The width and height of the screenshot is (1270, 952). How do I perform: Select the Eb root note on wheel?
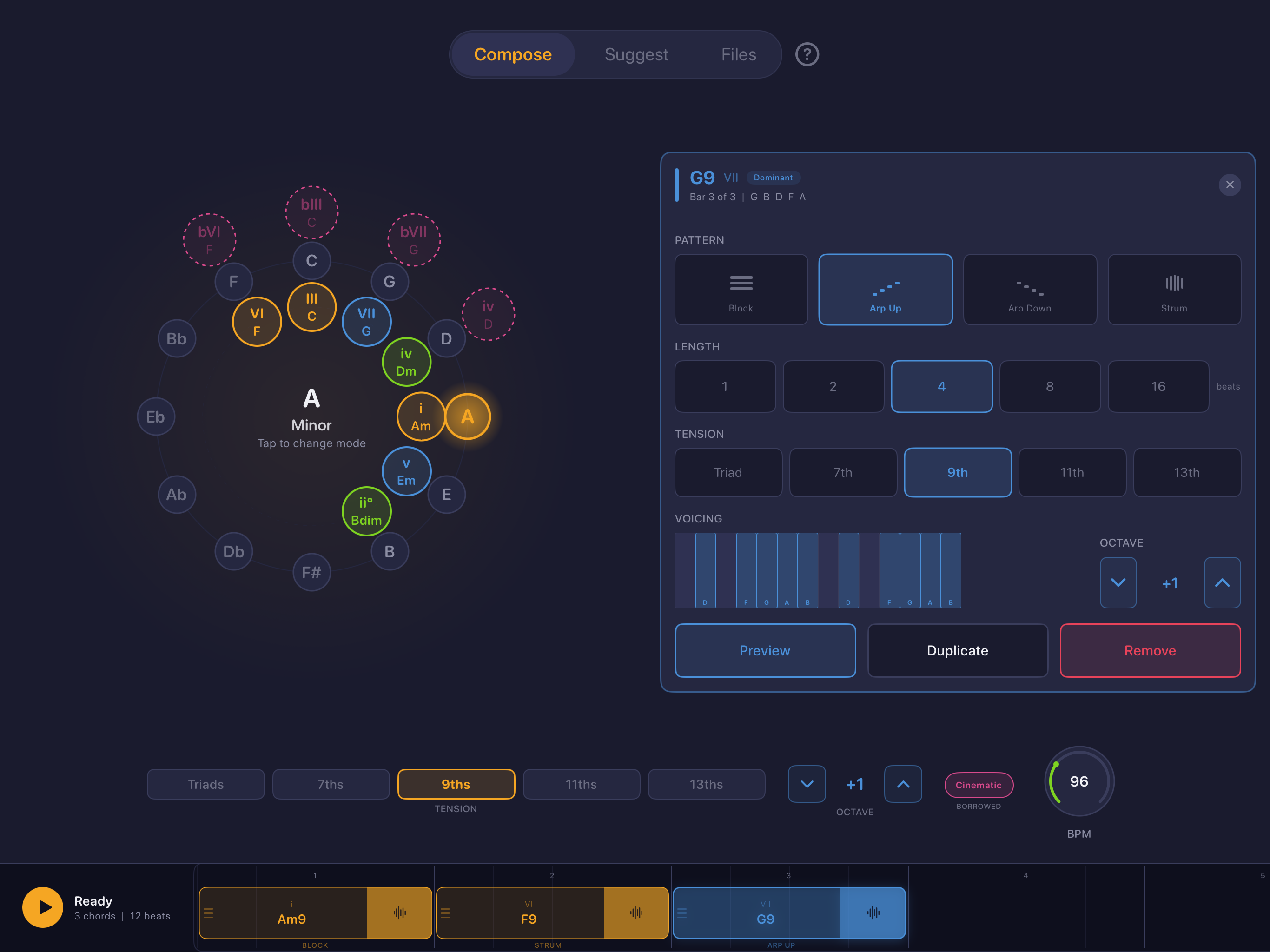pos(156,416)
